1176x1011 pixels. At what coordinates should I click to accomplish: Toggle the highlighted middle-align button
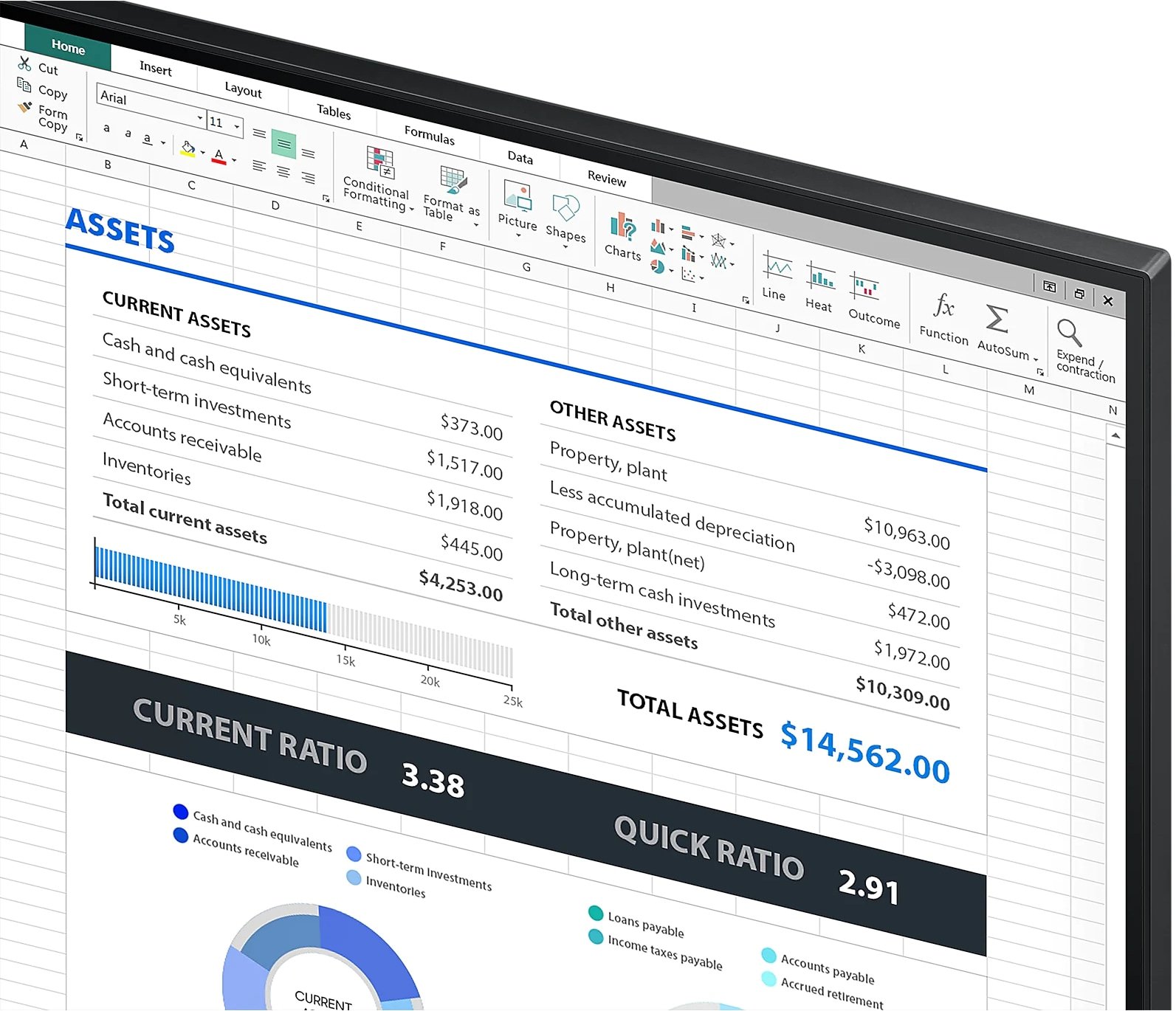tap(283, 144)
